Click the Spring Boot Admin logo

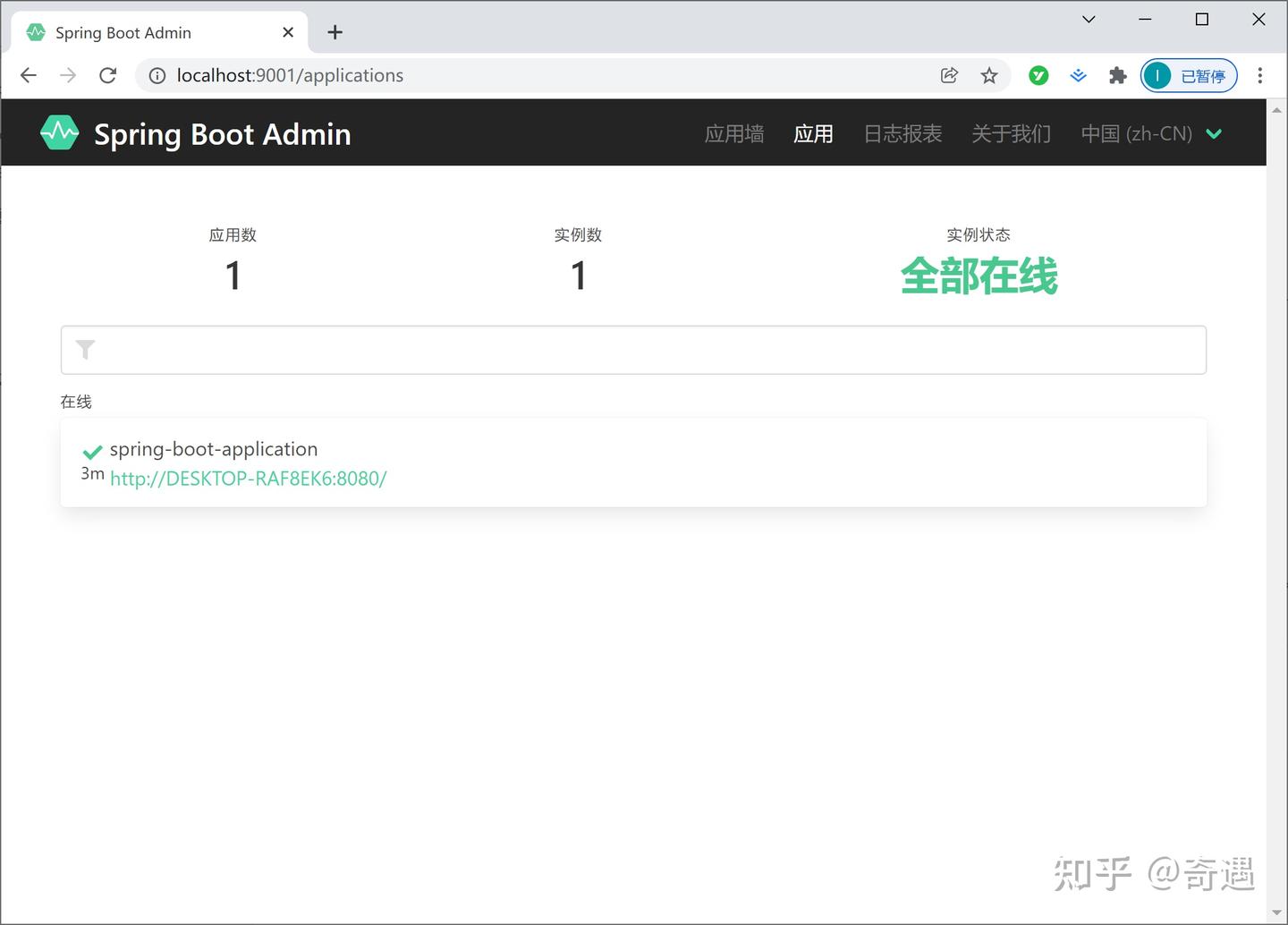[59, 132]
